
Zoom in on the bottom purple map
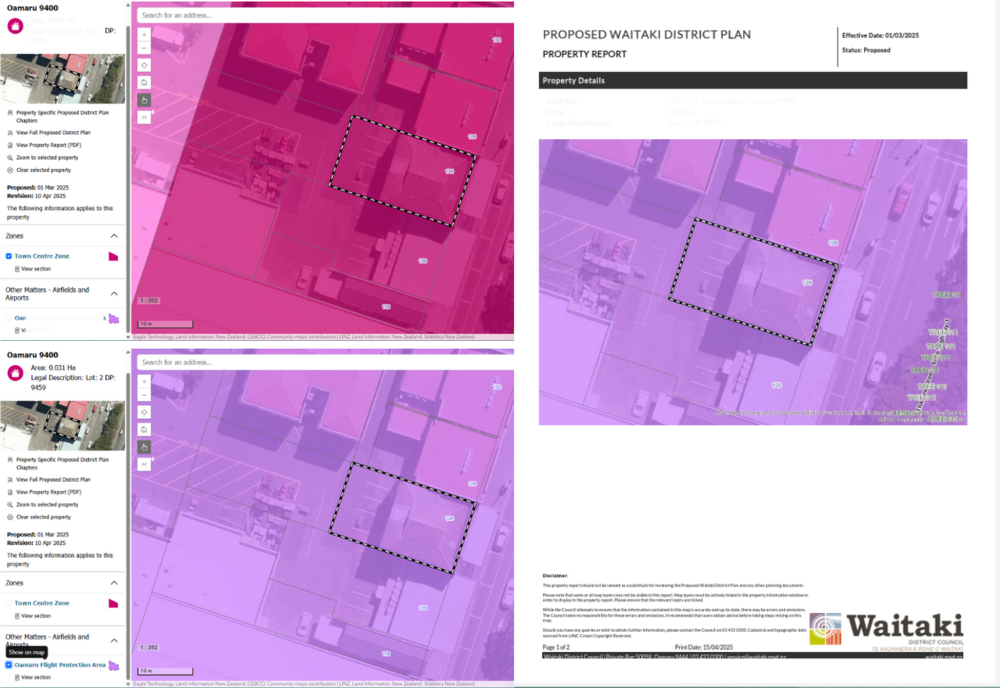pyautogui.click(x=144, y=382)
